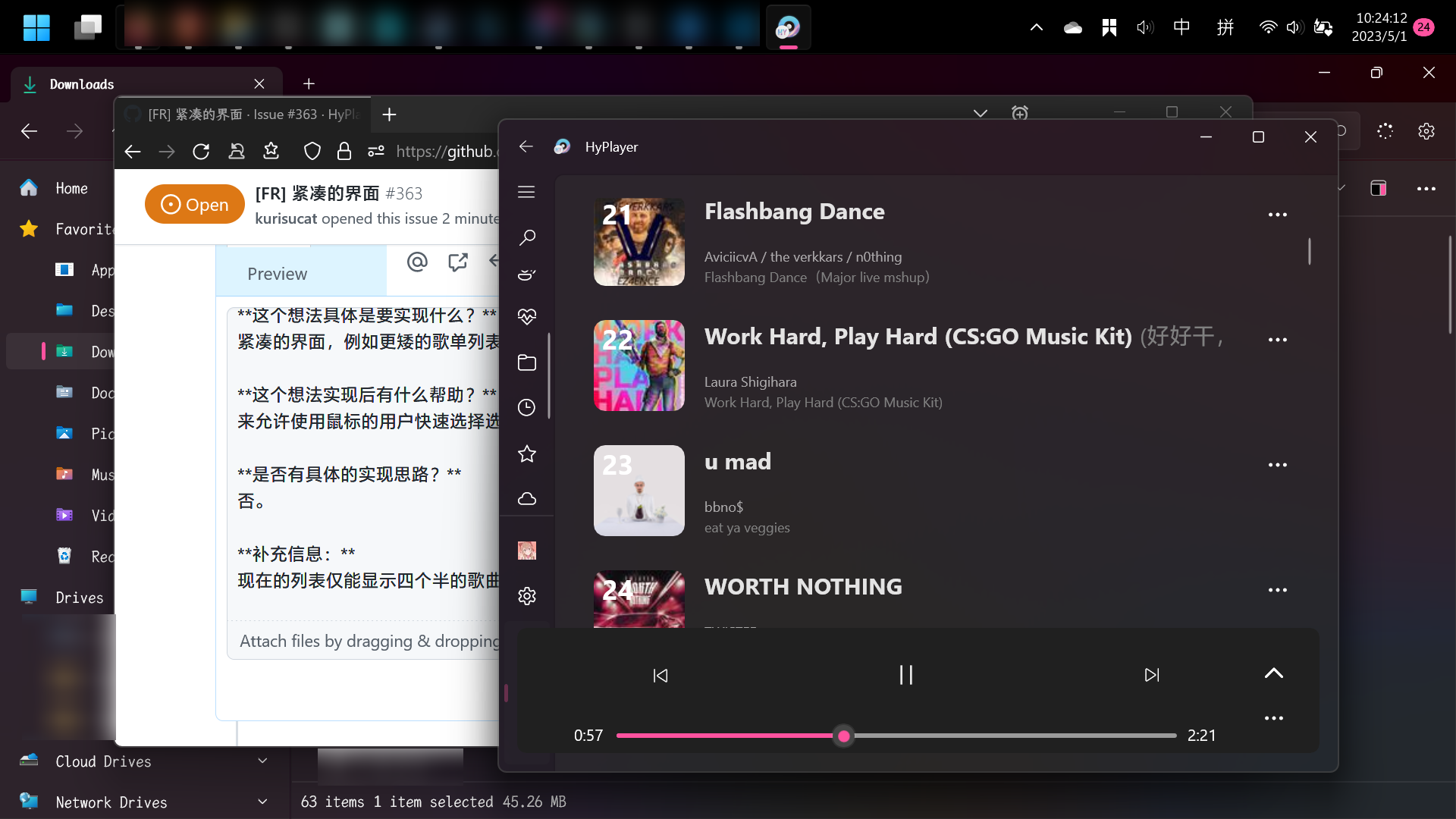Image resolution: width=1456 pixels, height=819 pixels.
Task: Pause the currently playing song
Action: [905, 674]
